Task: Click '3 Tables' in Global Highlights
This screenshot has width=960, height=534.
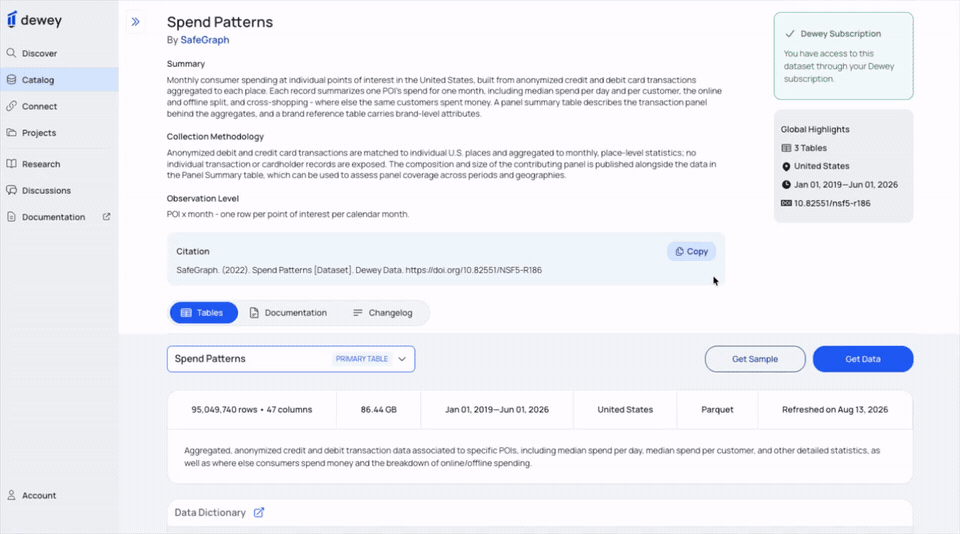Action: [810, 148]
